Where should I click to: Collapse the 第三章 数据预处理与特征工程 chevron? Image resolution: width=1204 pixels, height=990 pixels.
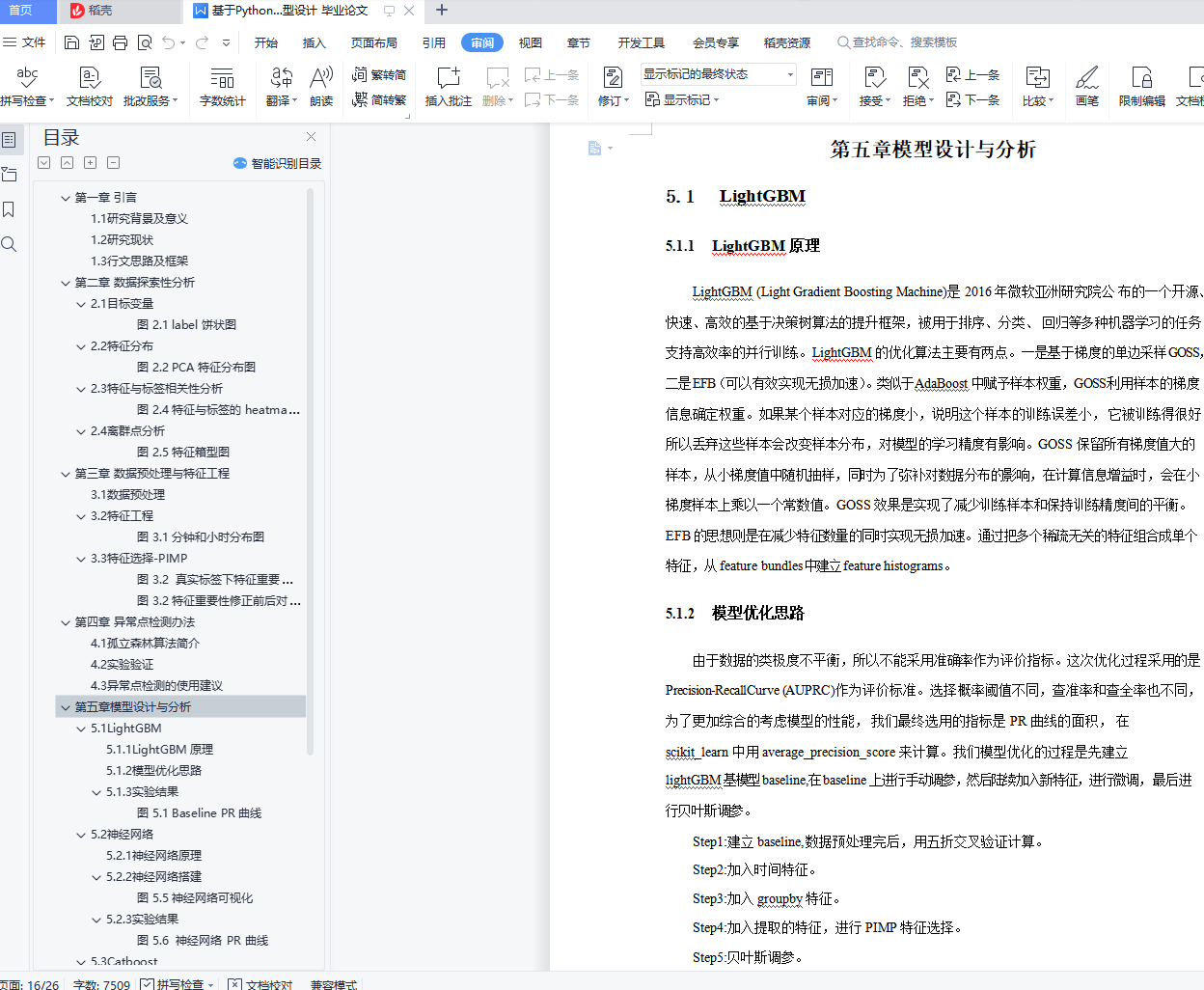66,474
